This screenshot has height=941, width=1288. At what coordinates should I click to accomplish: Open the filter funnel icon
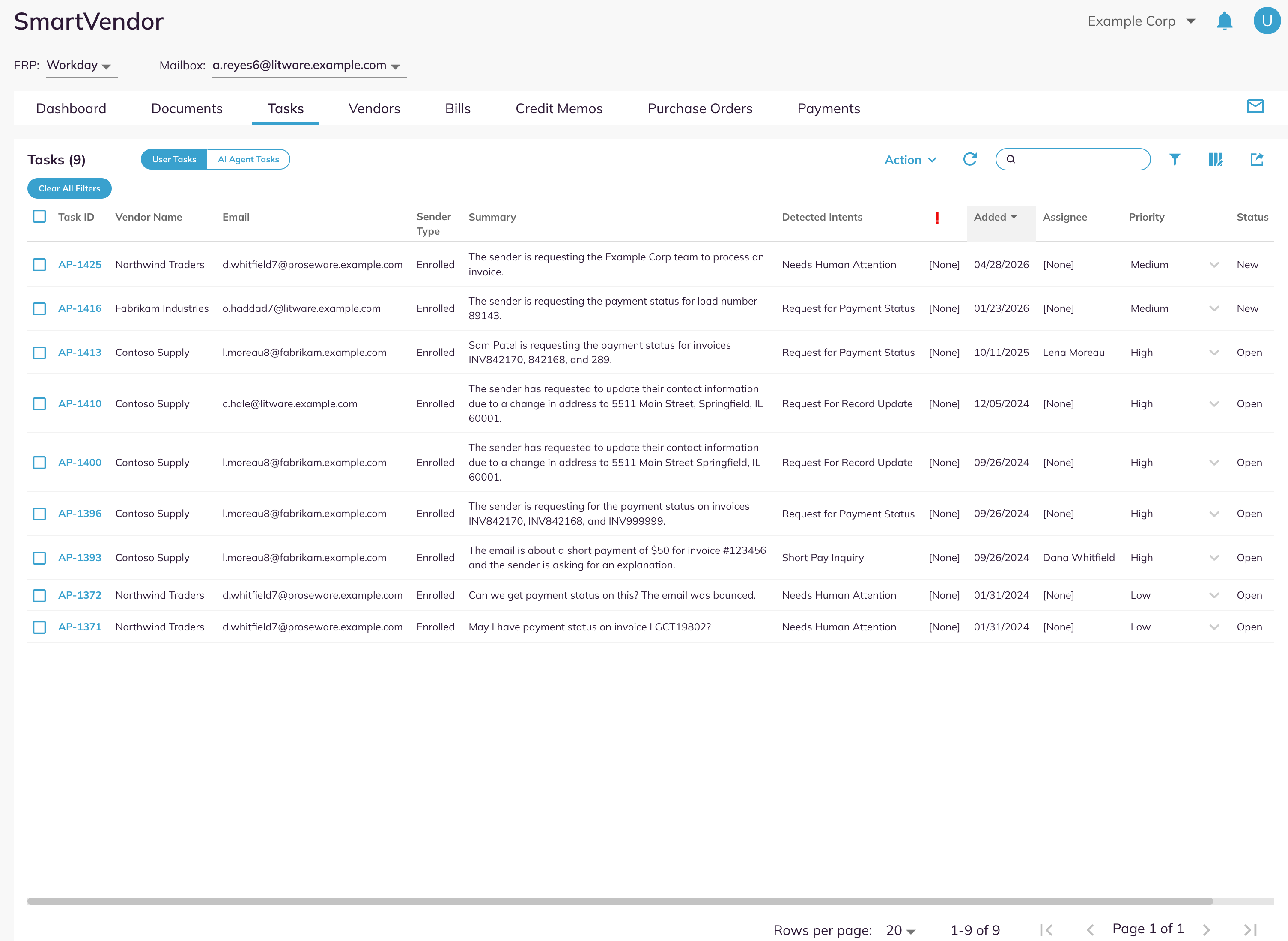pos(1175,159)
